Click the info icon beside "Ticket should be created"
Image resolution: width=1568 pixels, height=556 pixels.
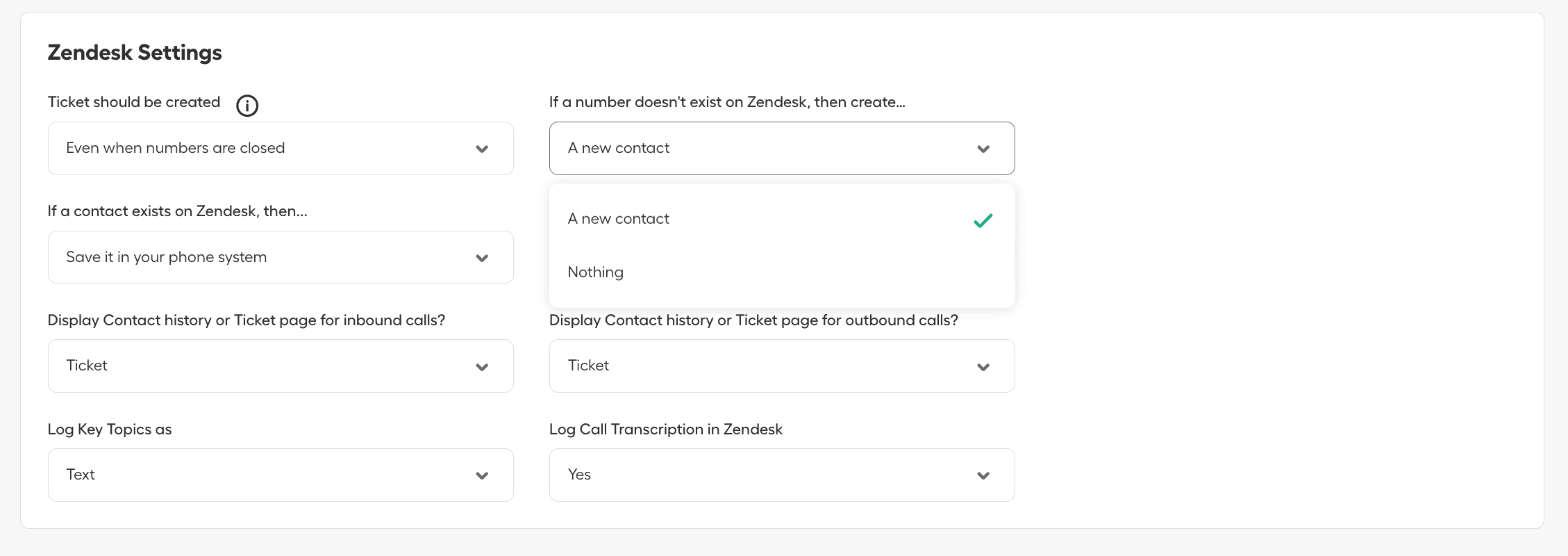(x=247, y=105)
